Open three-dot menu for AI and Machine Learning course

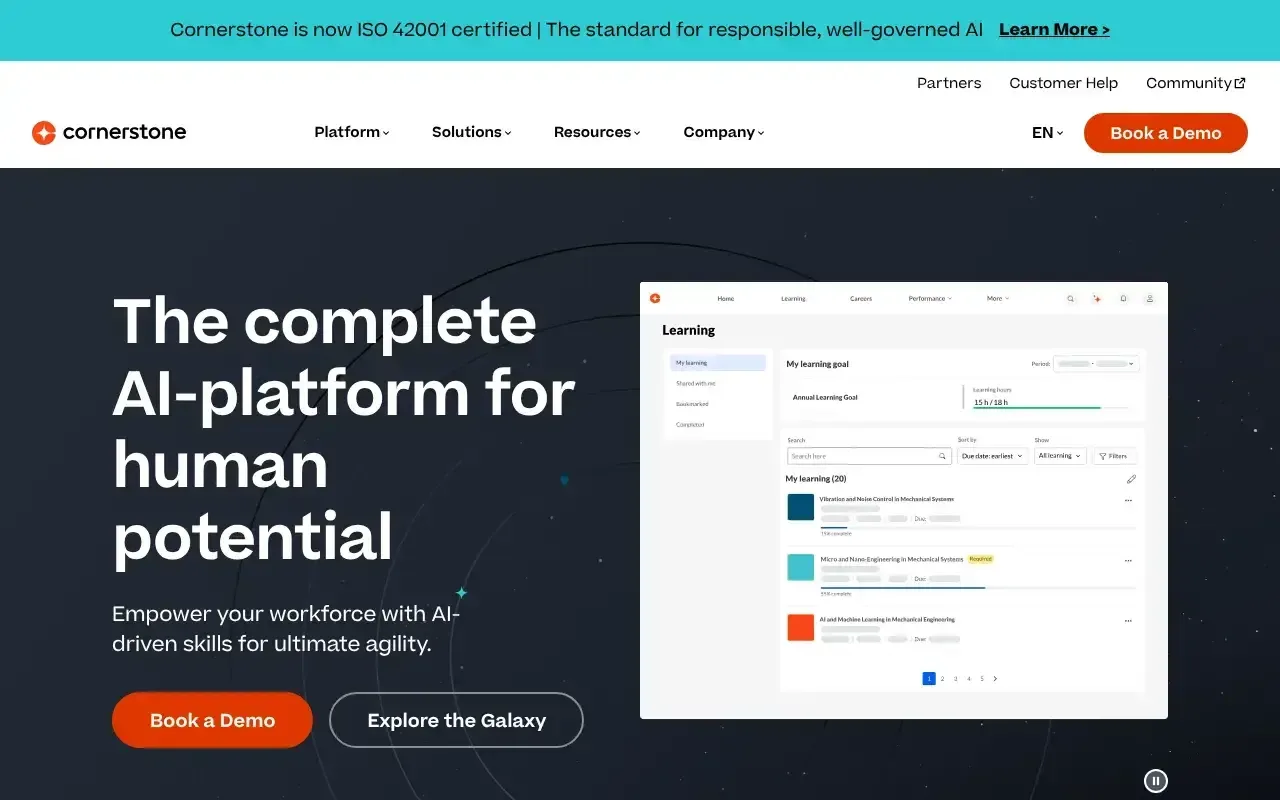pyautogui.click(x=1128, y=621)
